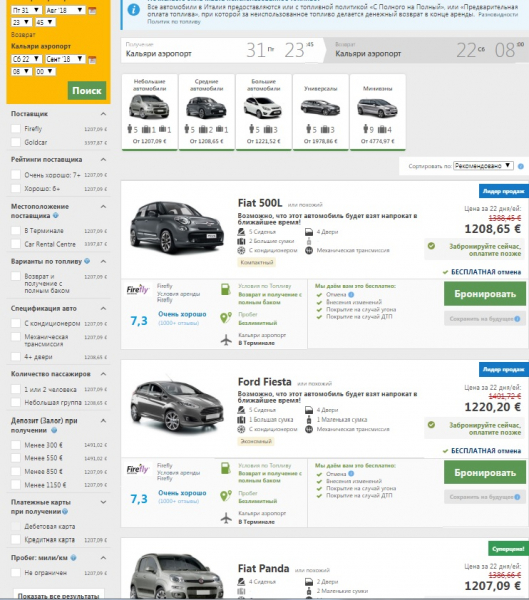Click info icon next to Отмена in Fiat 500L card
The height and width of the screenshot is (600, 529).
[351, 294]
